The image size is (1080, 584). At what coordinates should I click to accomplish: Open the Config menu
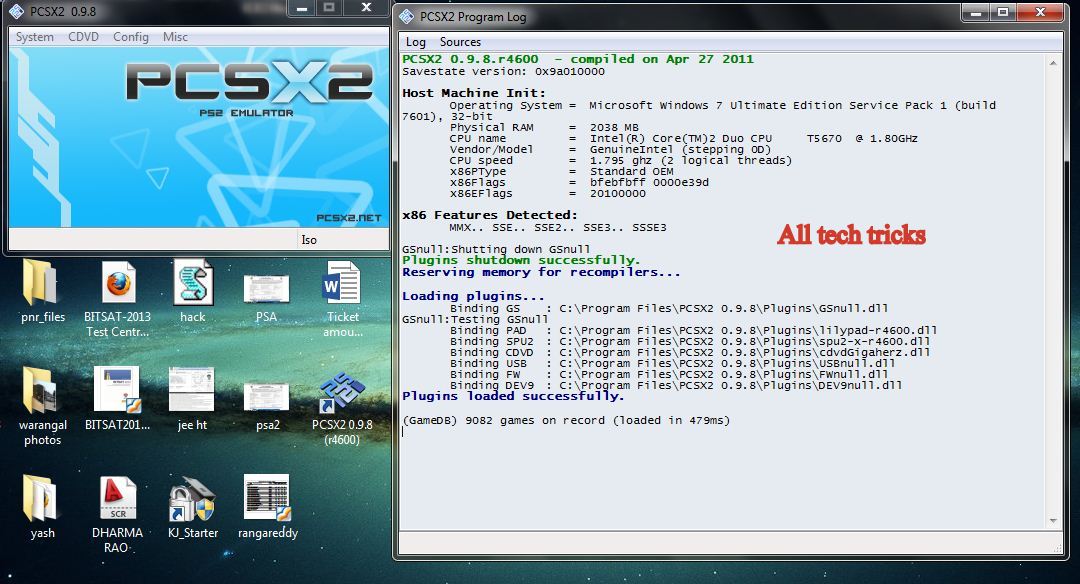(131, 36)
